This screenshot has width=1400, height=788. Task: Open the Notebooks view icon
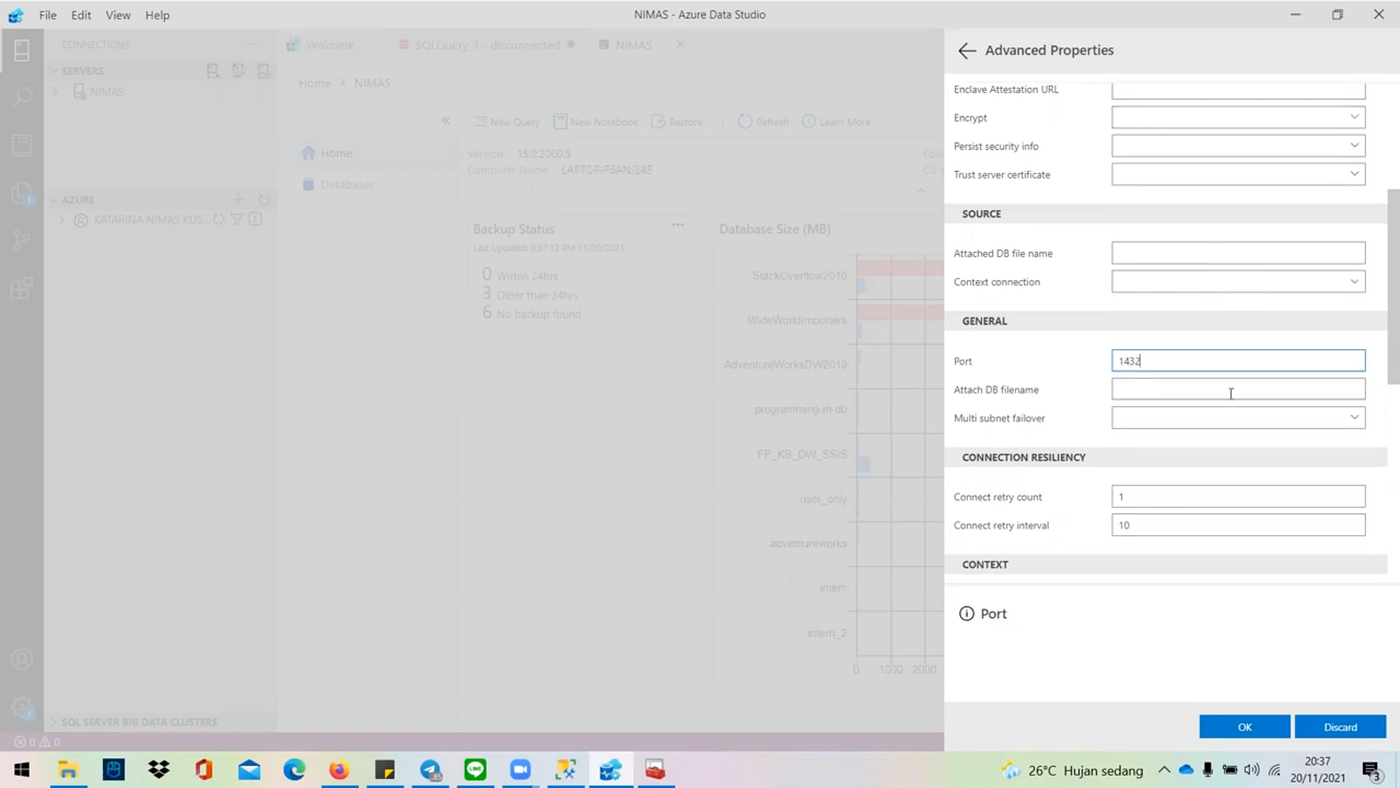(x=22, y=143)
